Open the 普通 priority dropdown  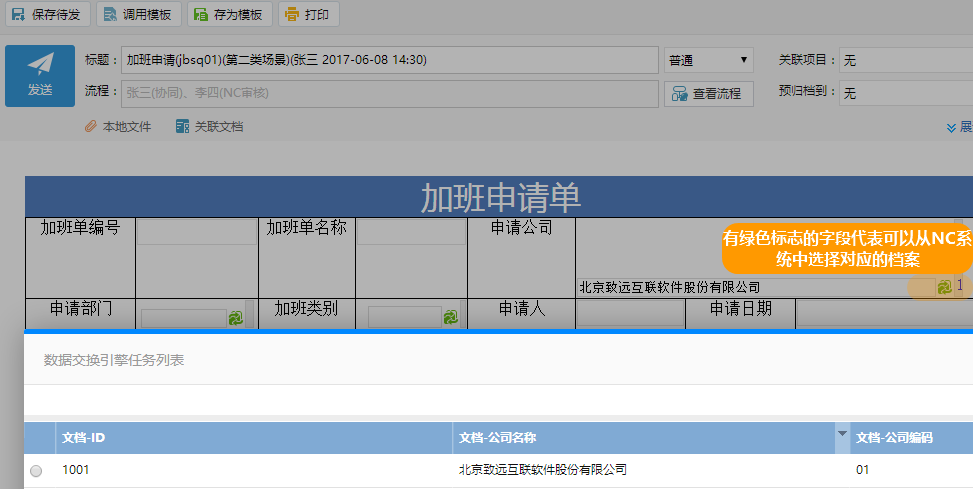(709, 60)
